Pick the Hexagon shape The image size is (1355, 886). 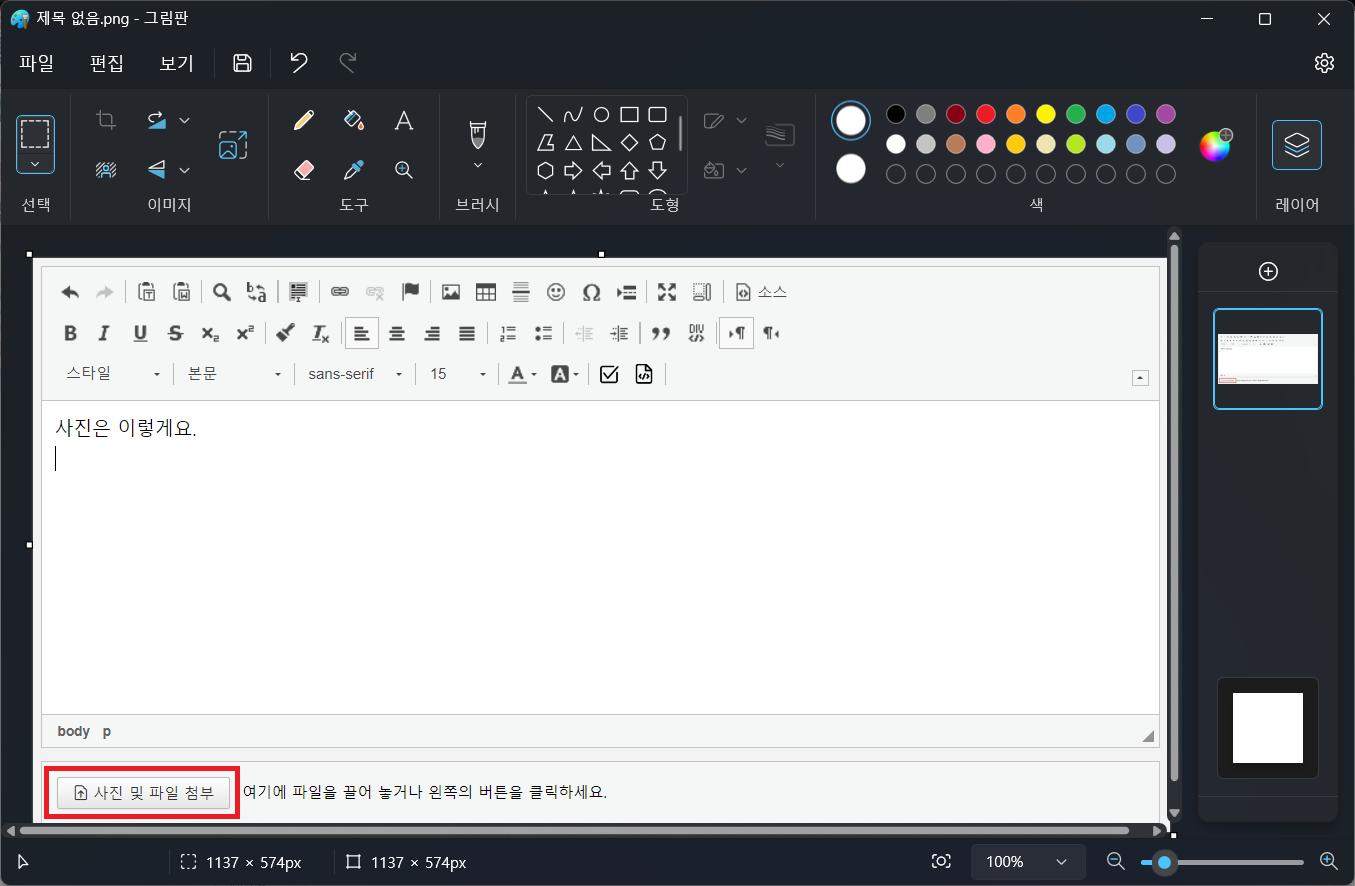point(545,170)
